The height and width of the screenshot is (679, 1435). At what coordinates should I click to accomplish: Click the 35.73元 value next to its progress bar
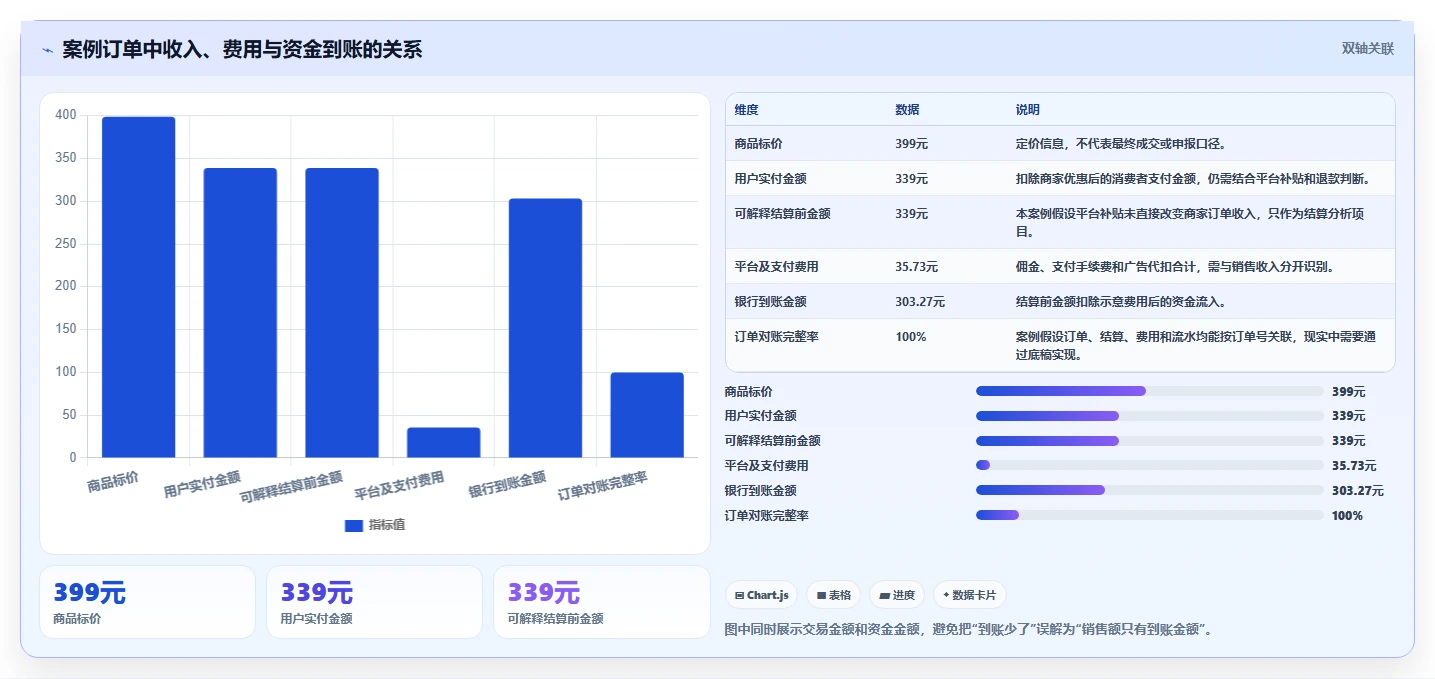1354,466
